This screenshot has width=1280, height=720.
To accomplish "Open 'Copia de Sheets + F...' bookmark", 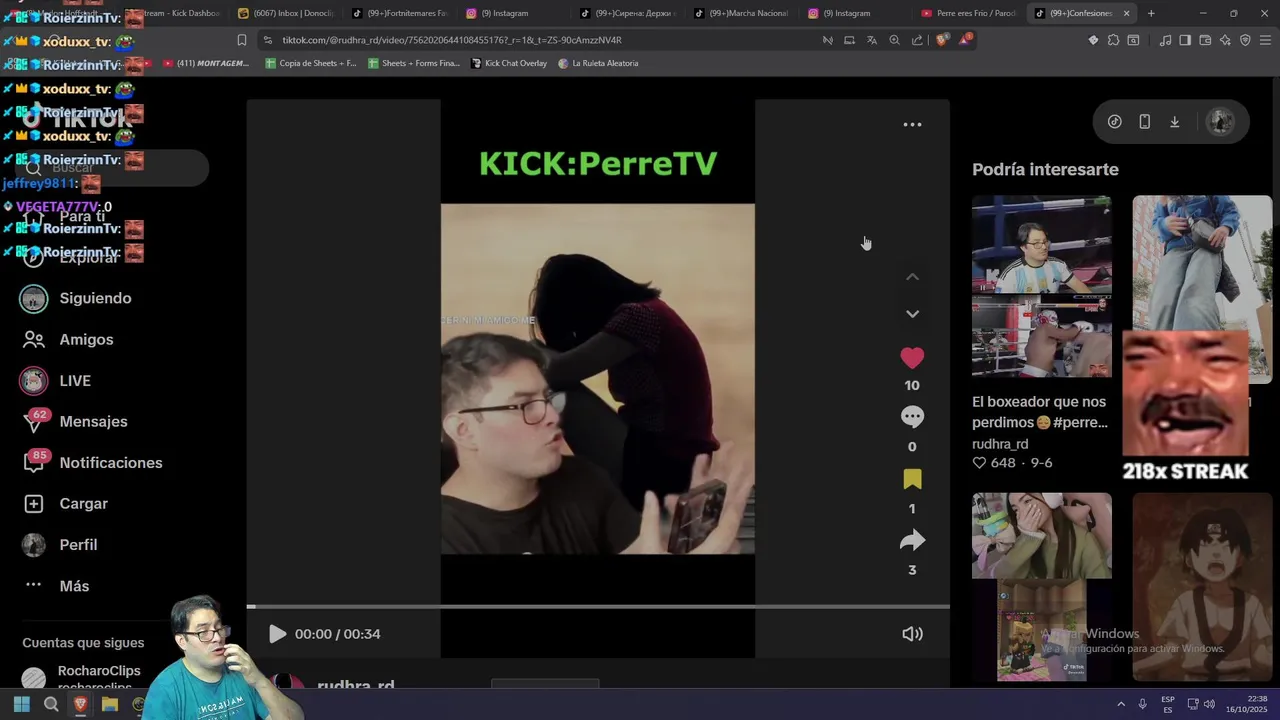I will tap(311, 63).
